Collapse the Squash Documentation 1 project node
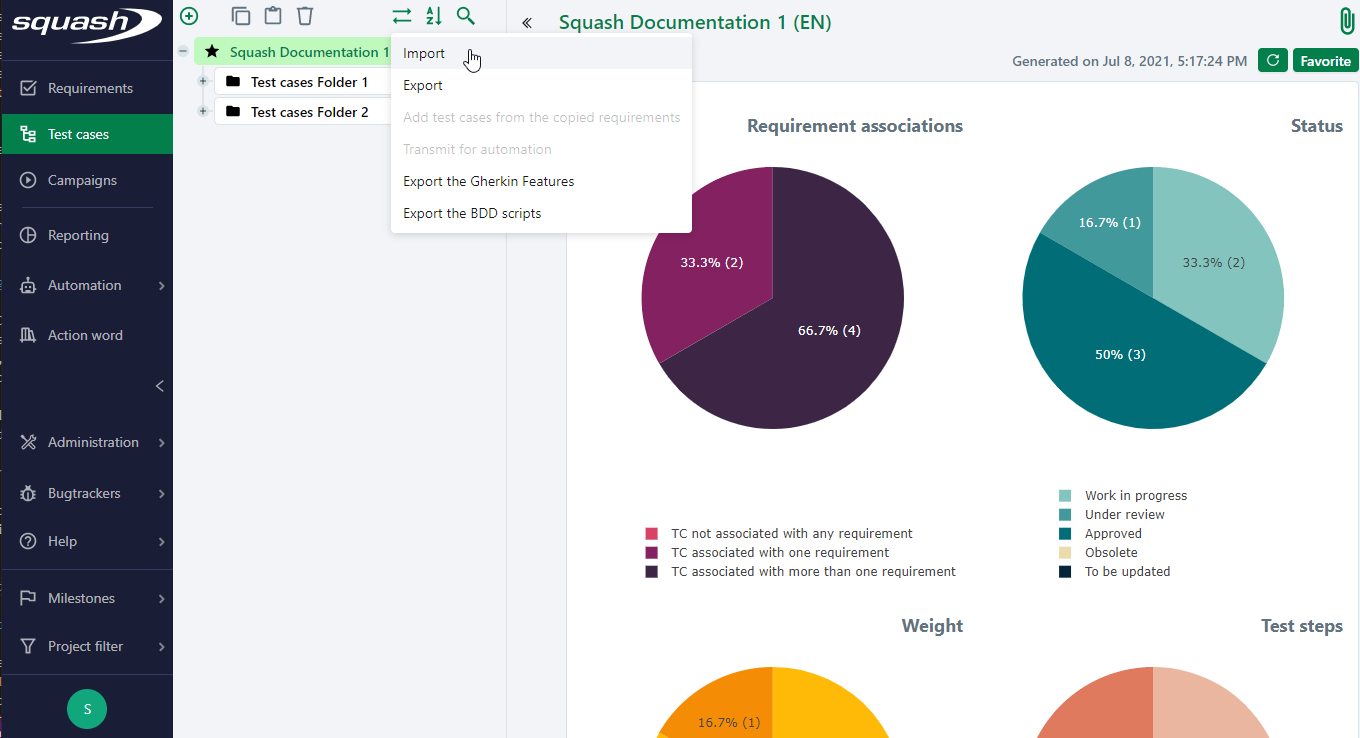The image size is (1360, 738). (x=183, y=52)
